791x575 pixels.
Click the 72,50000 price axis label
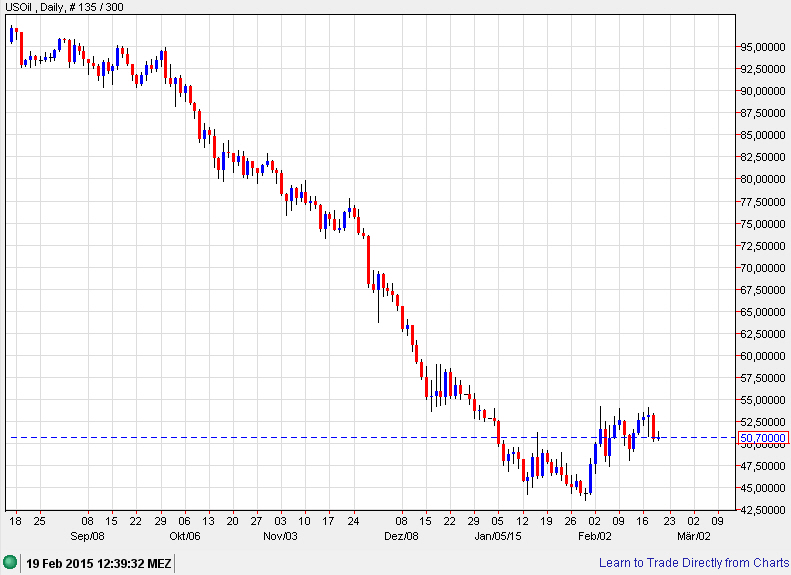coord(763,246)
